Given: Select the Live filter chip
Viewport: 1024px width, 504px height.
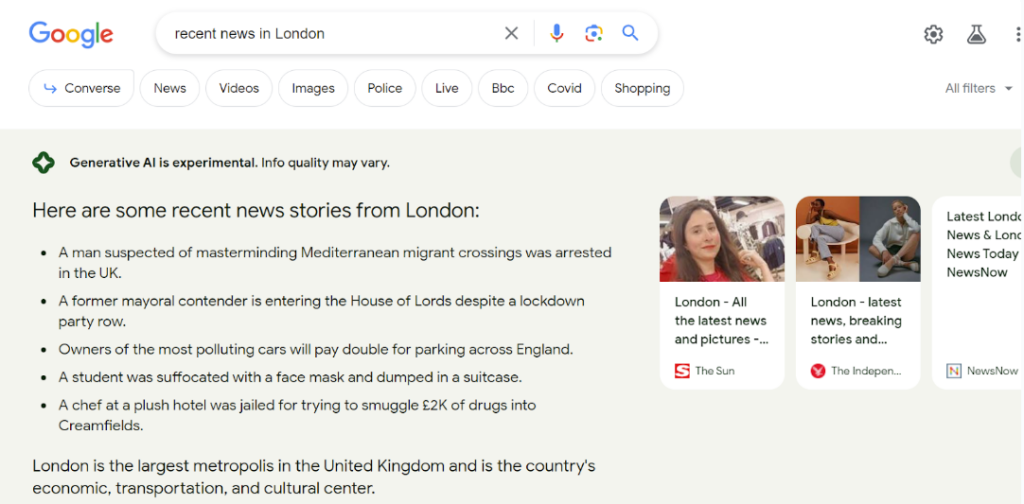Looking at the screenshot, I should tap(447, 88).
